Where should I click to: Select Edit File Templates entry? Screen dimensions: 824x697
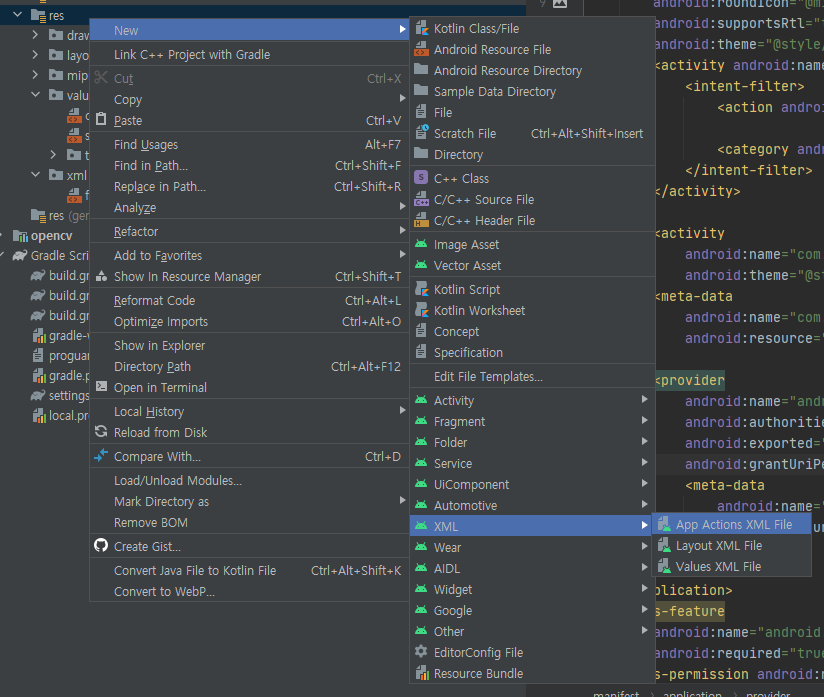tap(532, 376)
